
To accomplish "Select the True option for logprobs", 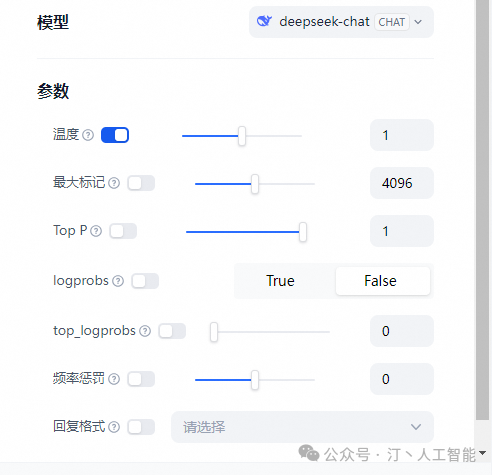I will 280,281.
